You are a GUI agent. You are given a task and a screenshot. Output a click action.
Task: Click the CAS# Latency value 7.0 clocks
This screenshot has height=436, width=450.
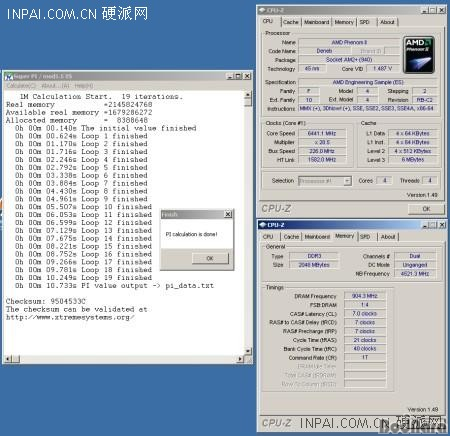(365, 314)
